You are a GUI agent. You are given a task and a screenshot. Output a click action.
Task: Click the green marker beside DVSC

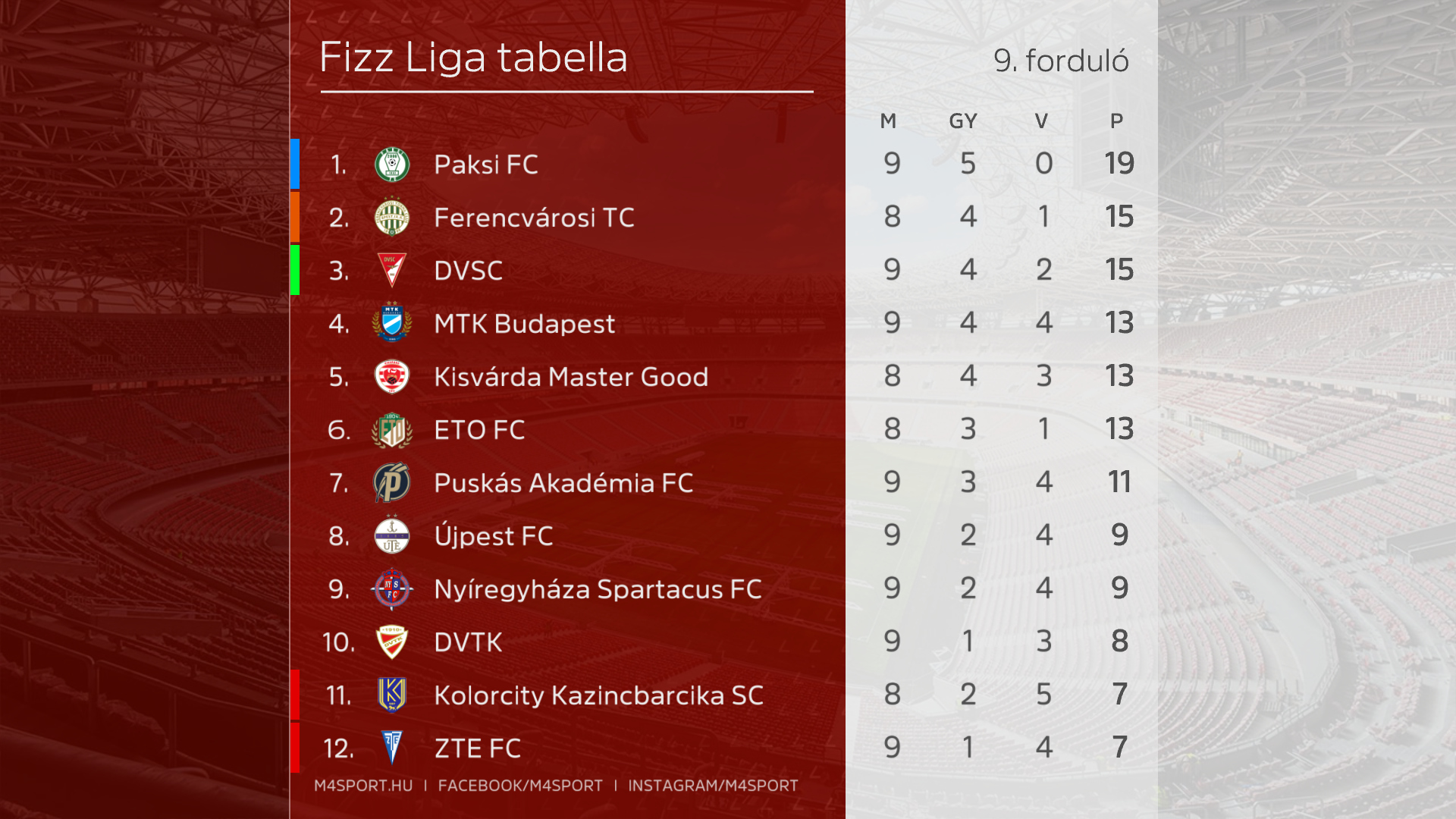click(295, 270)
